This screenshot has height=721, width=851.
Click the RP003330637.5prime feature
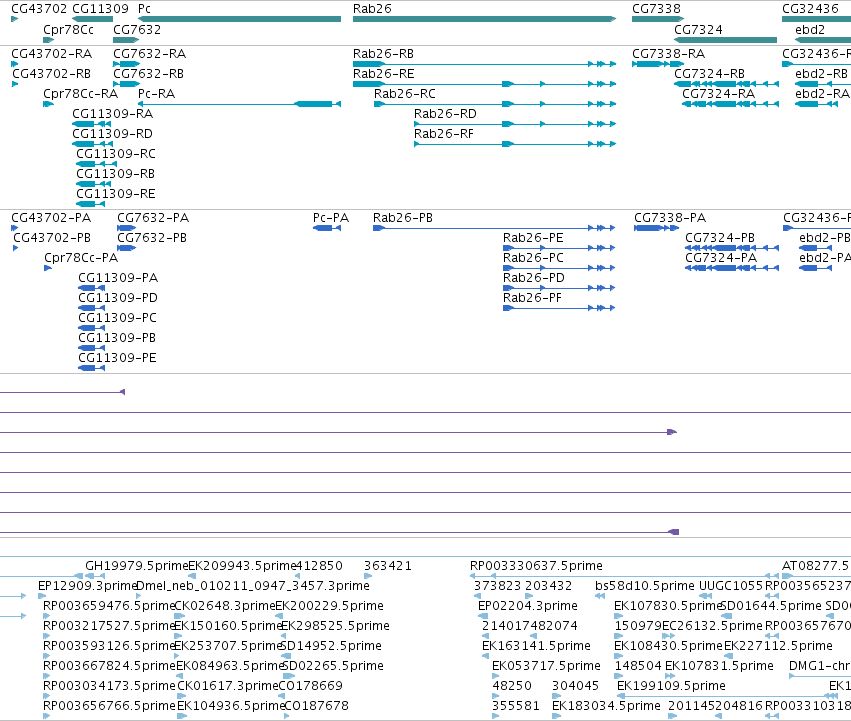pos(536,566)
